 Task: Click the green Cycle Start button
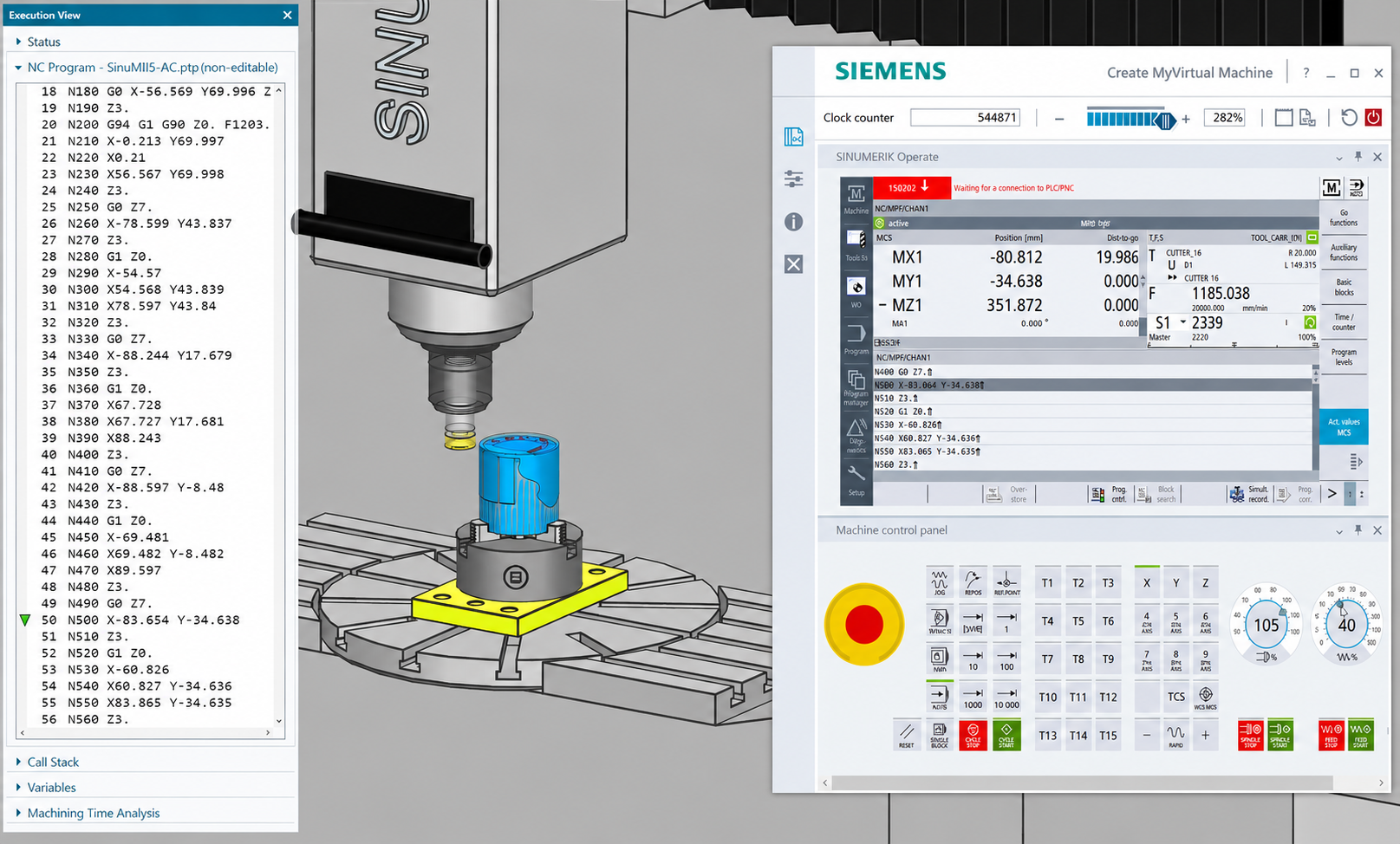[x=1006, y=735]
